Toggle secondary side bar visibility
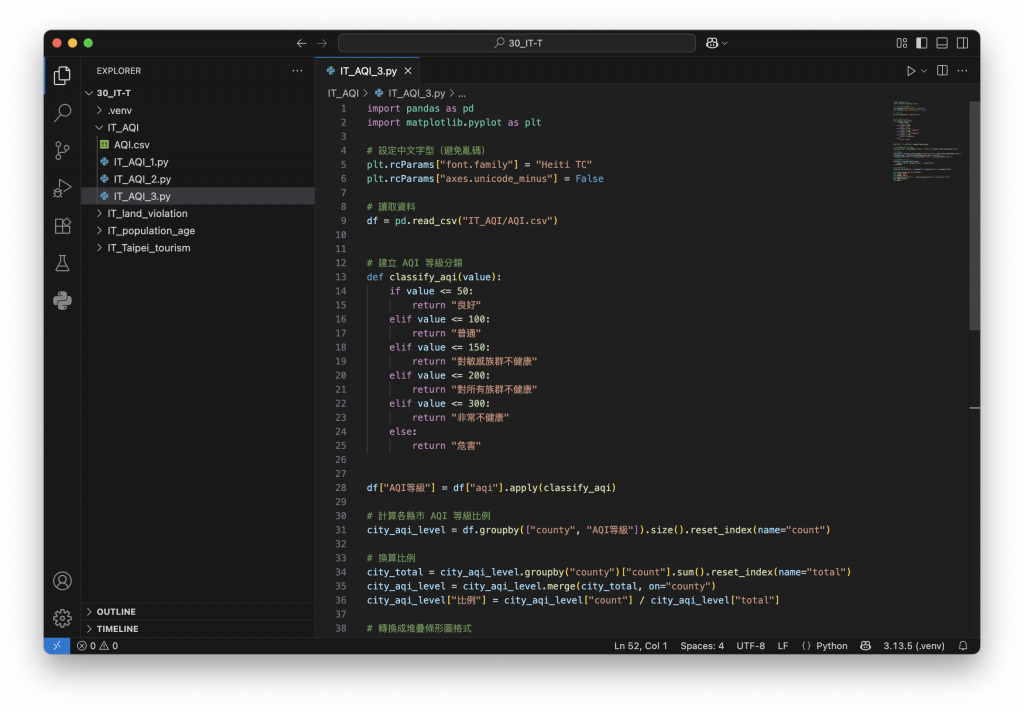Viewport: 1024px width, 712px height. (963, 43)
